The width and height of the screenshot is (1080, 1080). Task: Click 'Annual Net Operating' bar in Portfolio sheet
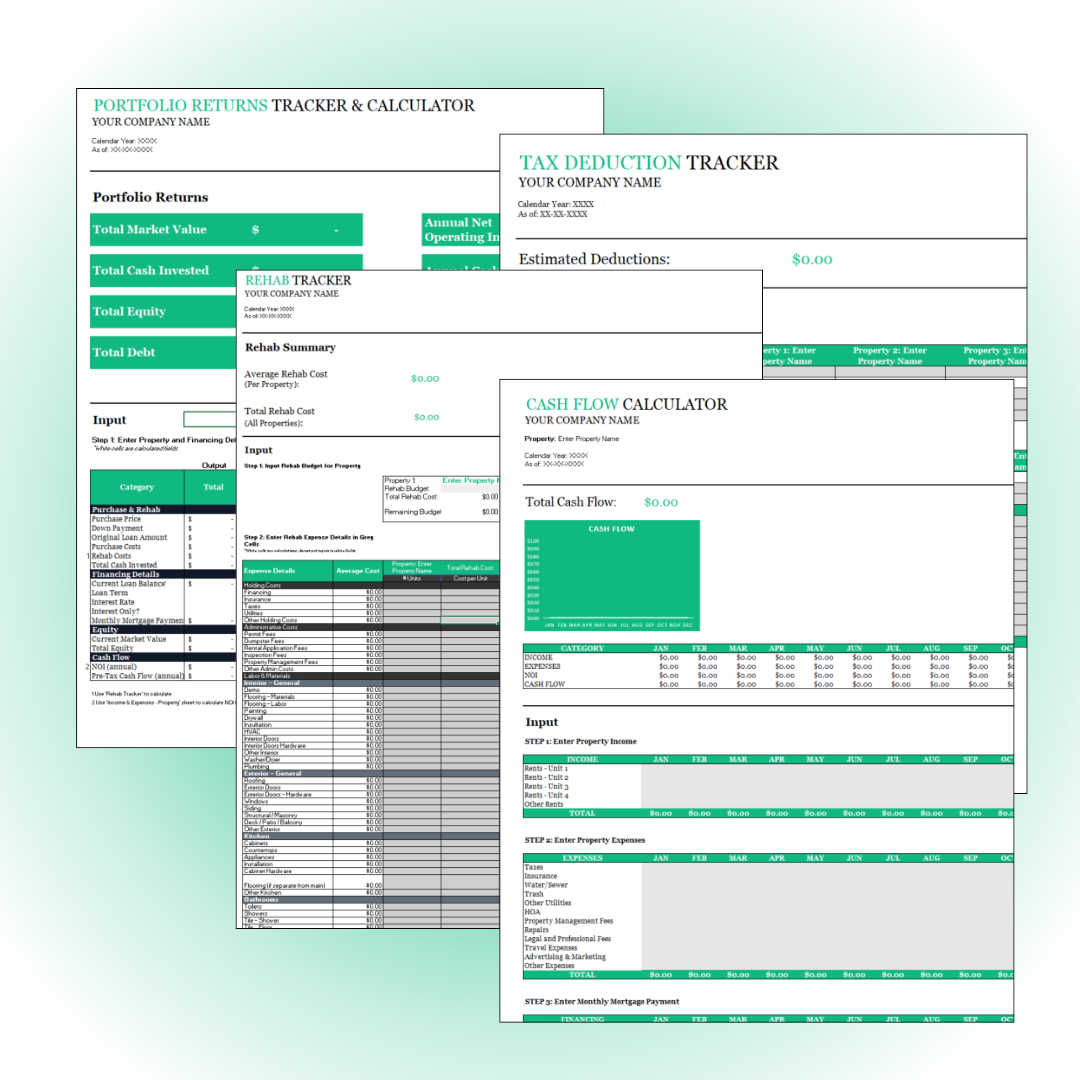461,229
